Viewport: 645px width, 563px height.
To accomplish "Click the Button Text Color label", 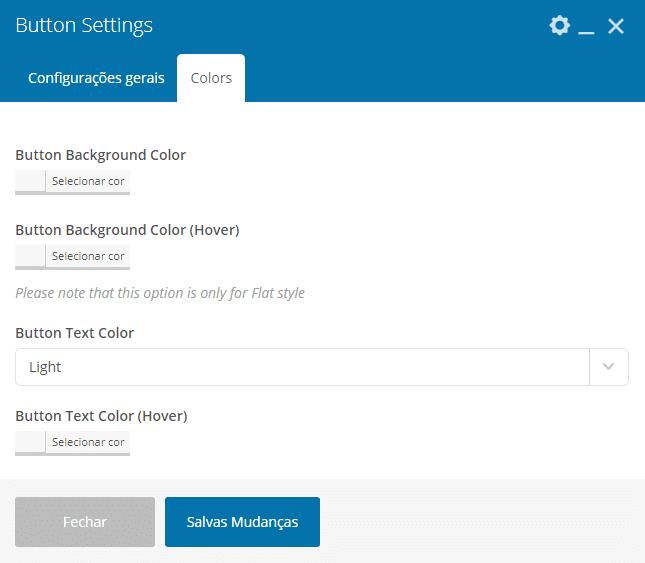I will pyautogui.click(x=74, y=333).
